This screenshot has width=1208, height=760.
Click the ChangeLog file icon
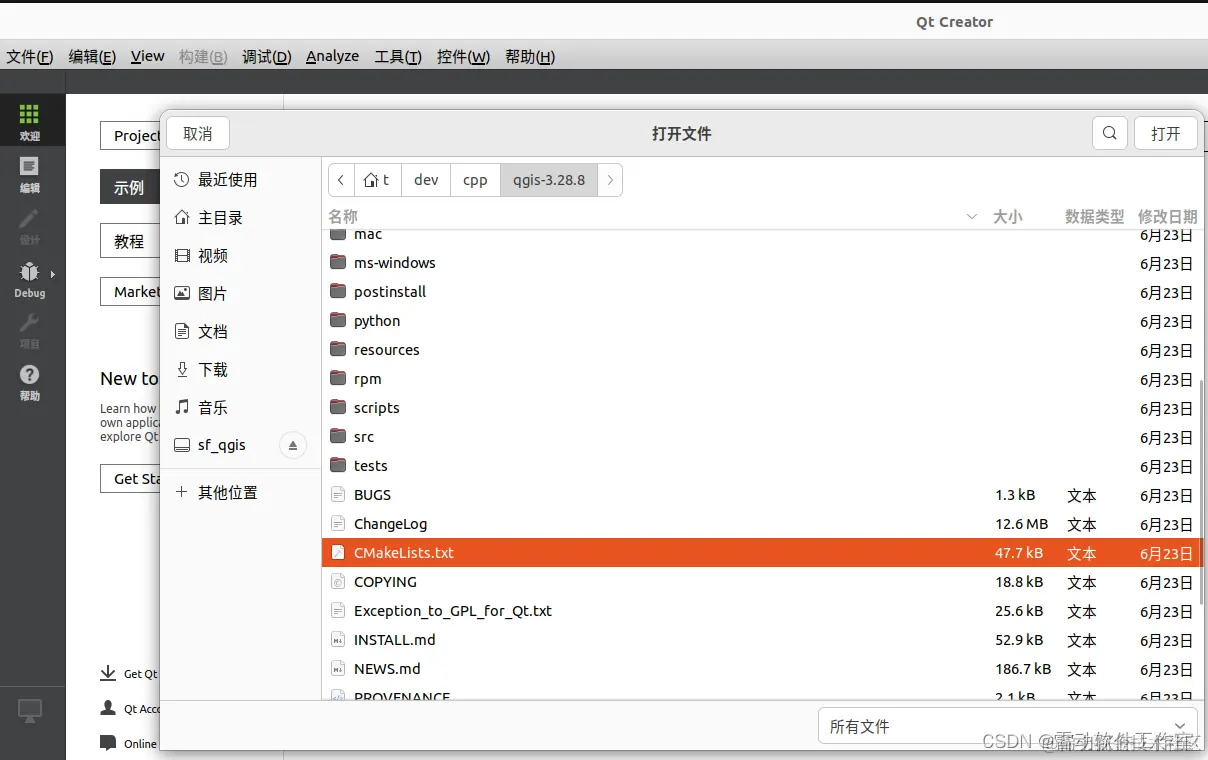[337, 524]
